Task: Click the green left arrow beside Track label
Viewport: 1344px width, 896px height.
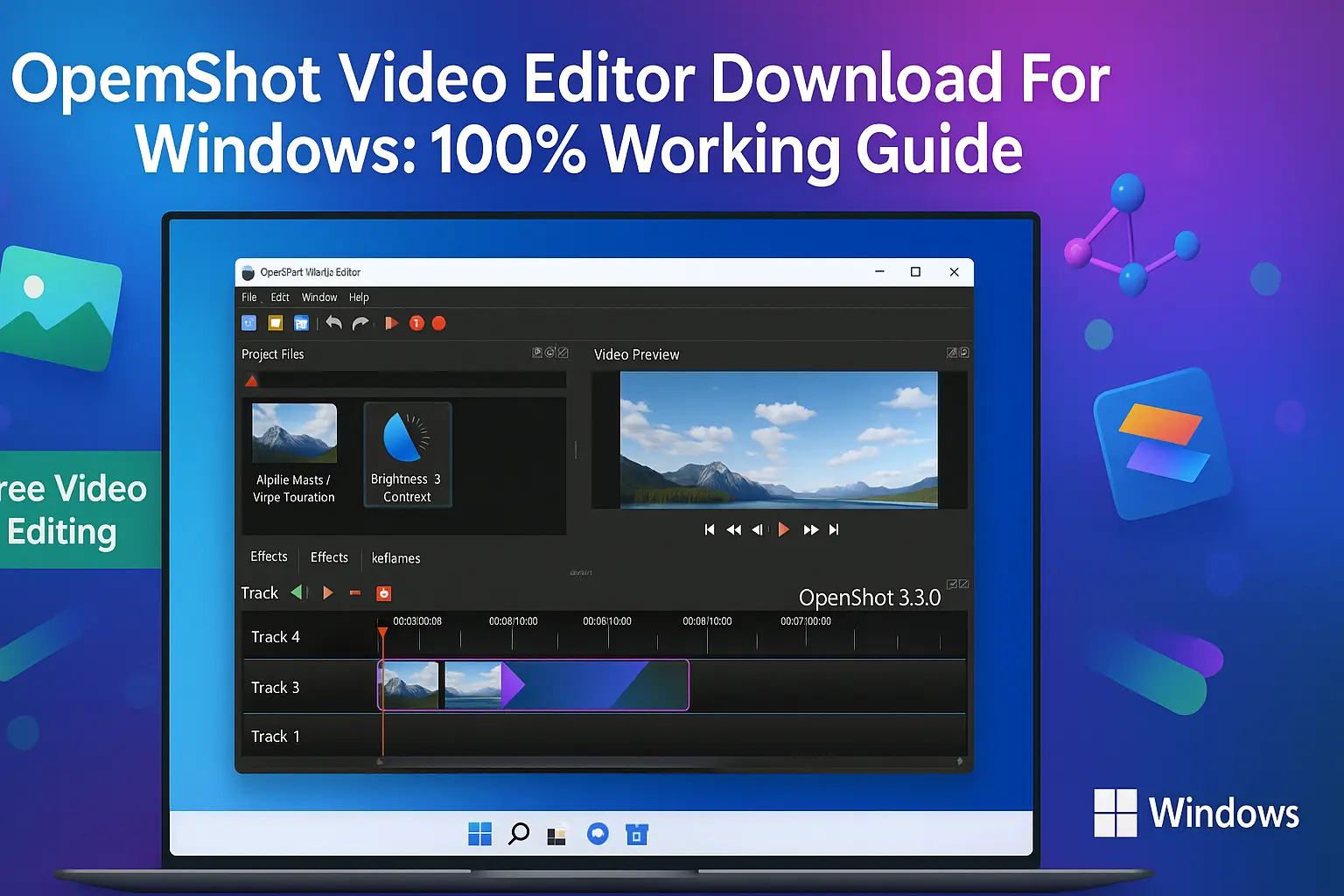Action: [297, 592]
